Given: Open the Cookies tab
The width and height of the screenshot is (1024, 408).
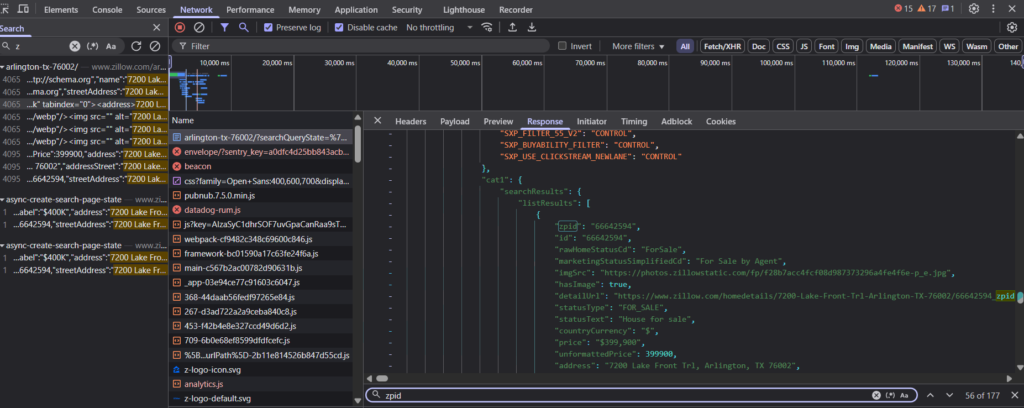Looking at the screenshot, I should (720, 121).
